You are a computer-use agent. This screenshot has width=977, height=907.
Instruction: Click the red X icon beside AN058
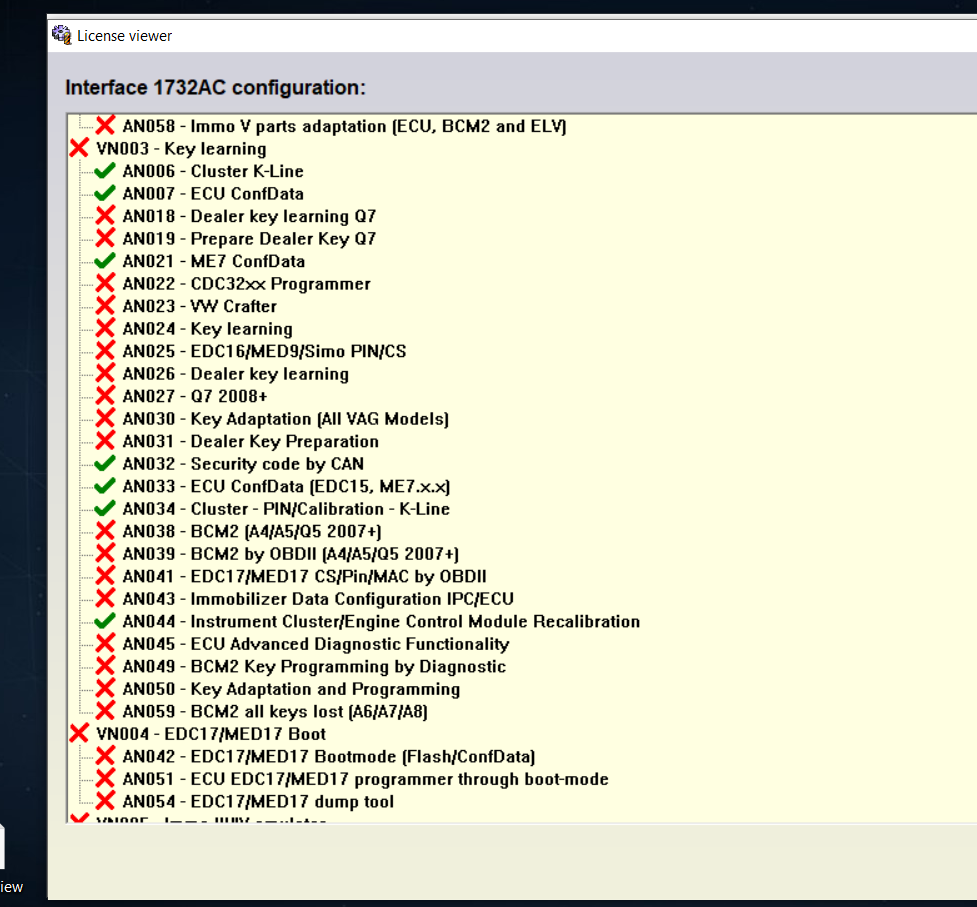[x=105, y=125]
